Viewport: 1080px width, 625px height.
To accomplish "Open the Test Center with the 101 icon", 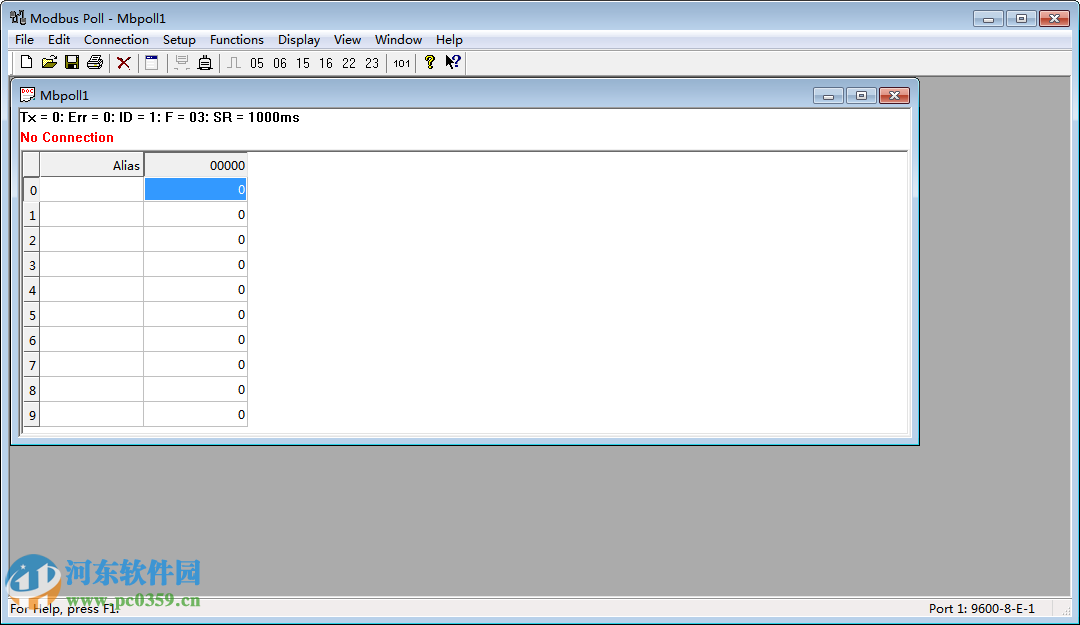I will click(x=400, y=62).
